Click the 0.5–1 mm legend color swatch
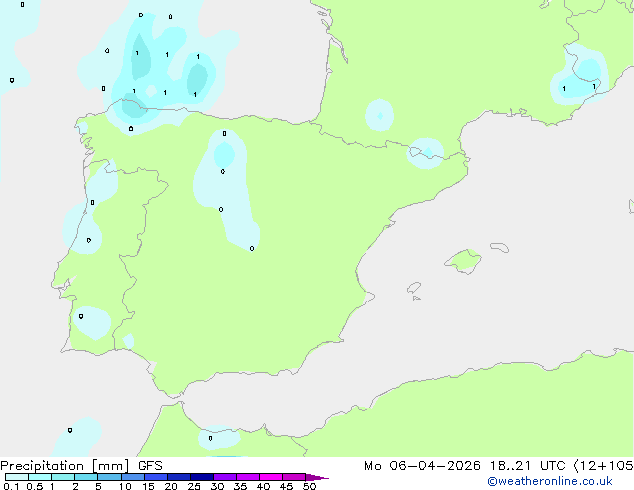 40,477
